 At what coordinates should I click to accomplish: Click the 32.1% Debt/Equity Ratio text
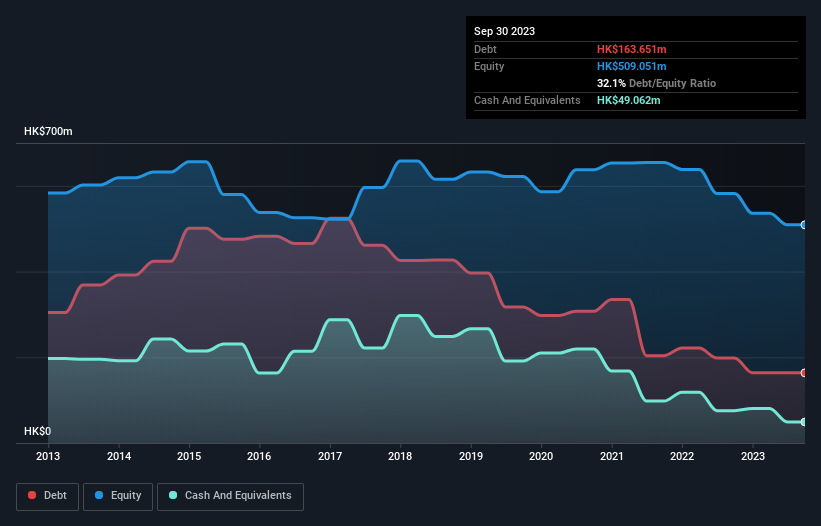pyautogui.click(x=656, y=83)
